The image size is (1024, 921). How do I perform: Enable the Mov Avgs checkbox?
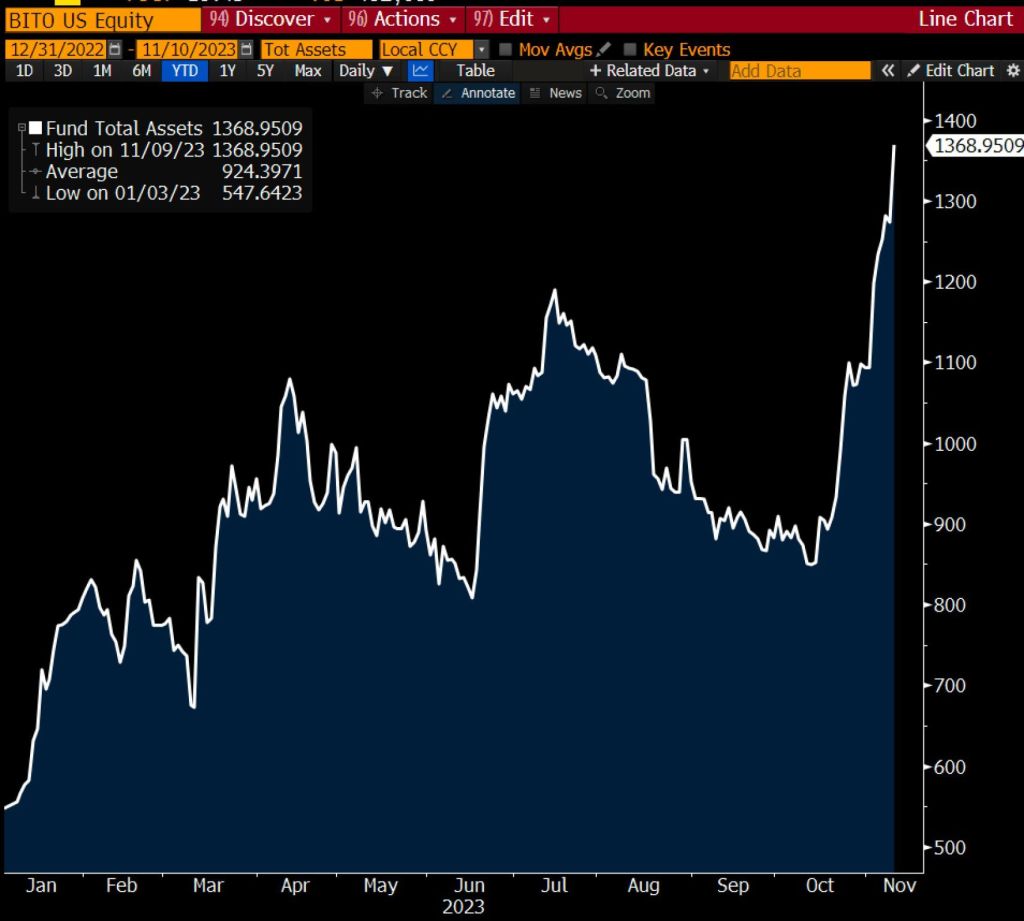pyautogui.click(x=506, y=49)
